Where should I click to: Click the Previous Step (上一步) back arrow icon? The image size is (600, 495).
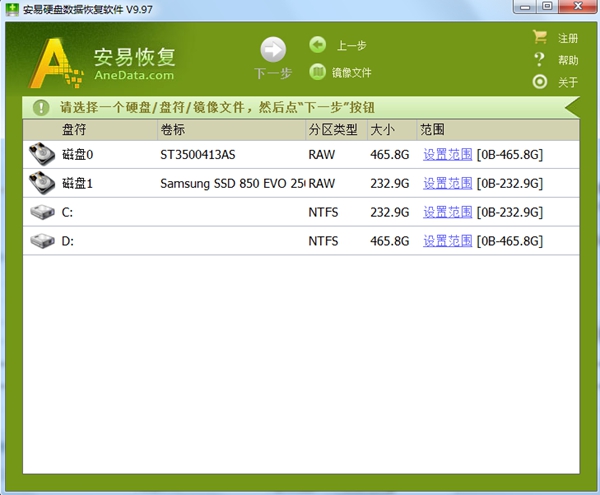click(318, 44)
